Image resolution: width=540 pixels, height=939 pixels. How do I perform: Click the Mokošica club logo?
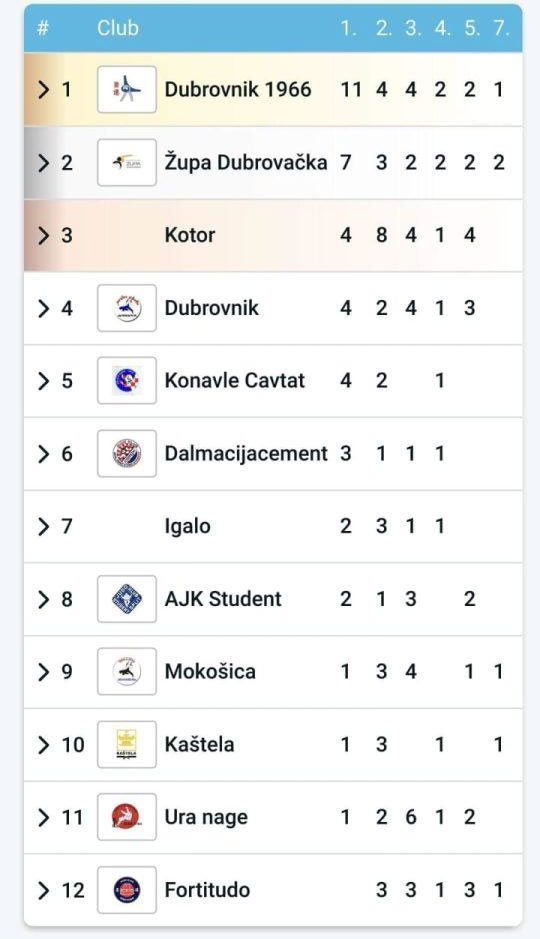click(x=127, y=671)
